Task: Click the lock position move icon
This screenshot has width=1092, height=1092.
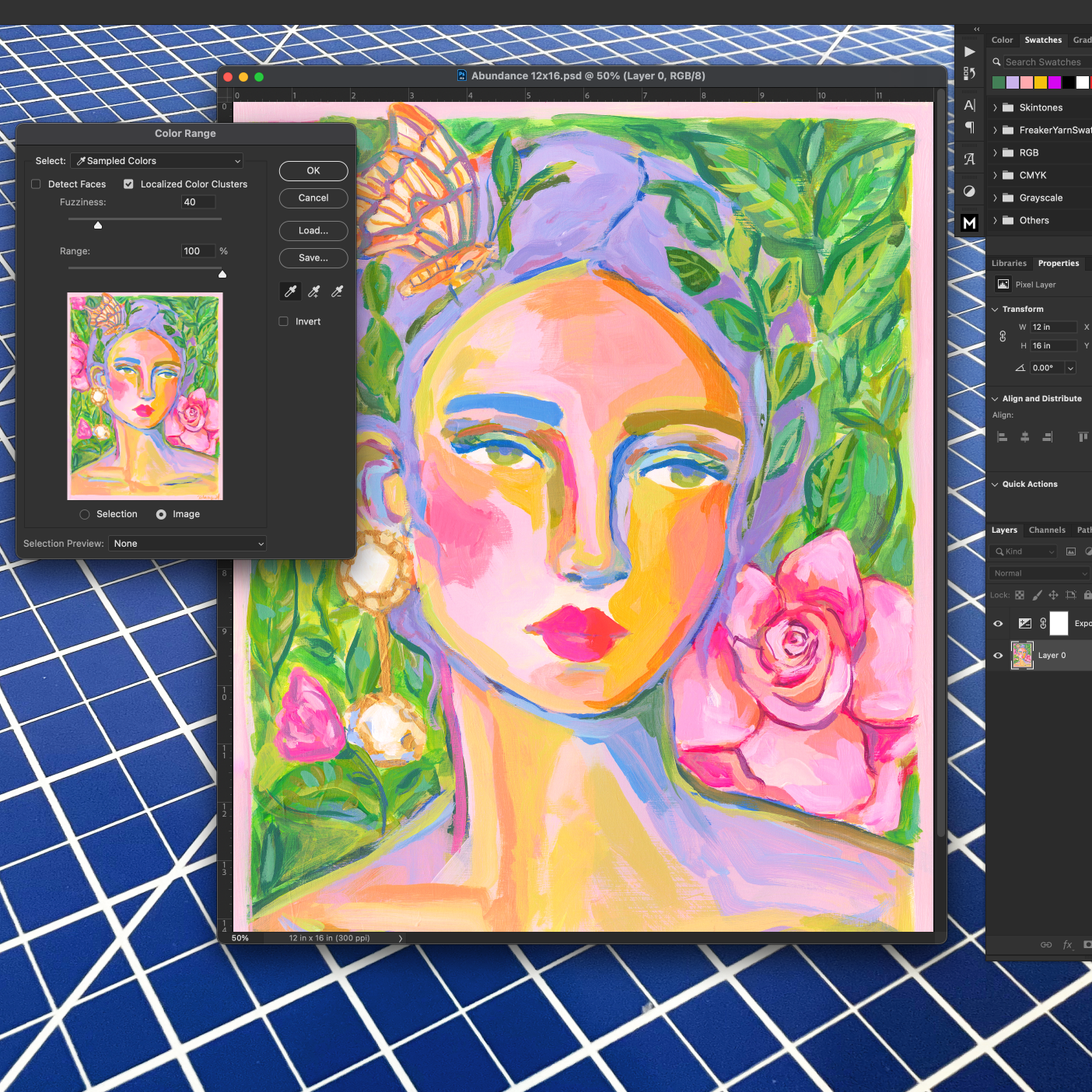Action: pyautogui.click(x=1053, y=595)
